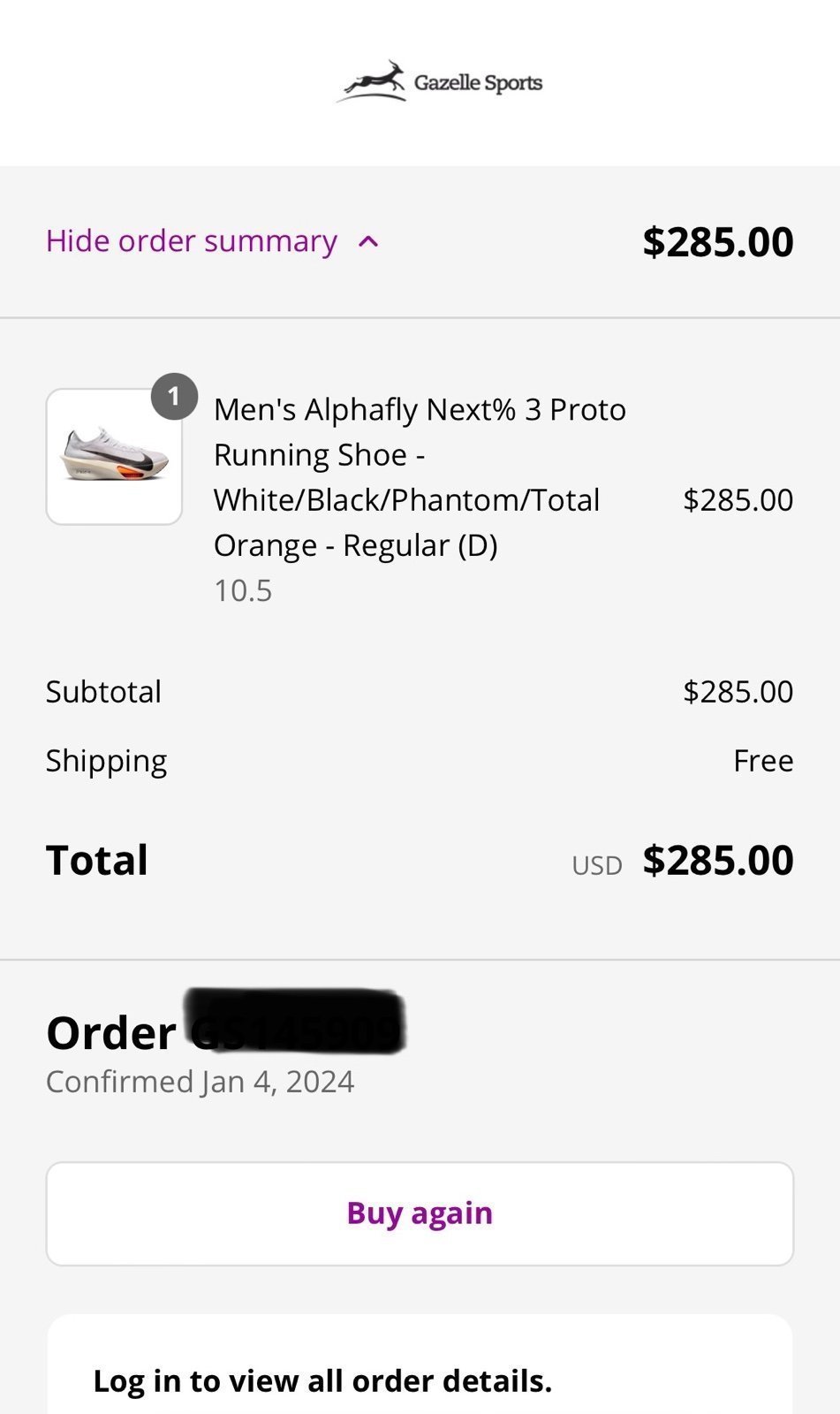Click the Free shipping value
Viewport: 840px width, 1414px height.
click(x=763, y=761)
